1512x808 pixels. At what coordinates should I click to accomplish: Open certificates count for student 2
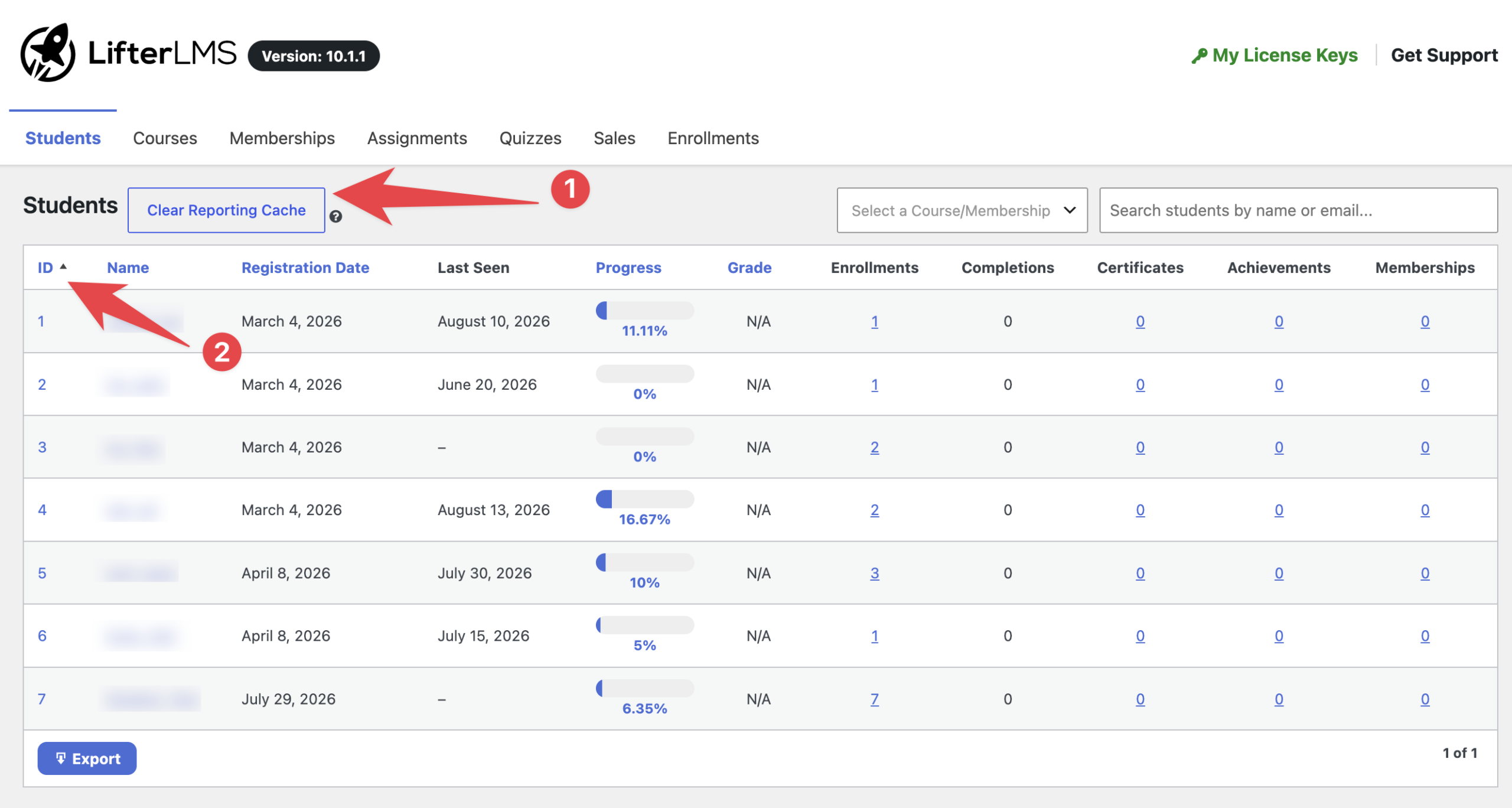[x=1140, y=385]
